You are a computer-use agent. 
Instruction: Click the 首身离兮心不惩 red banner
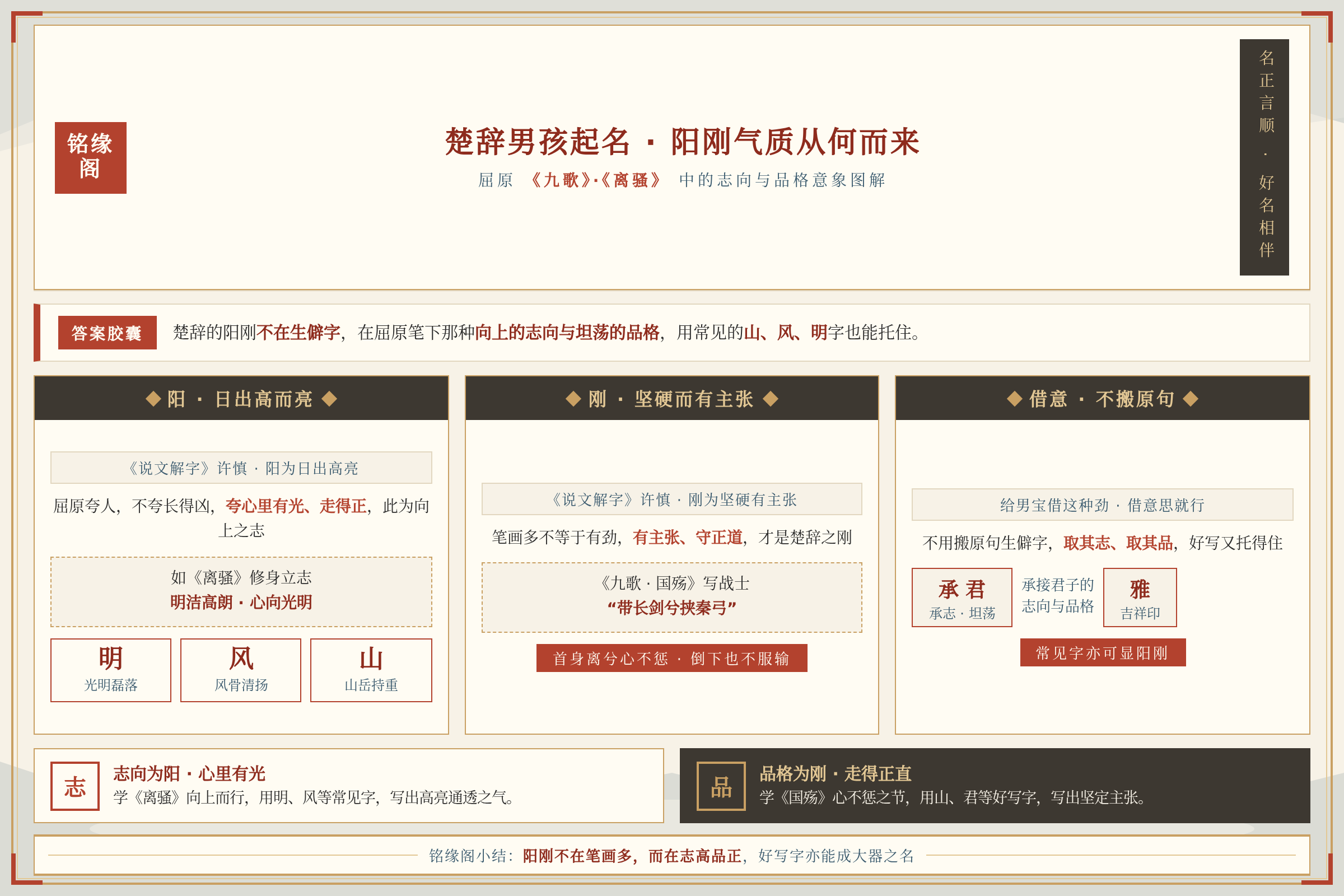coord(671,659)
